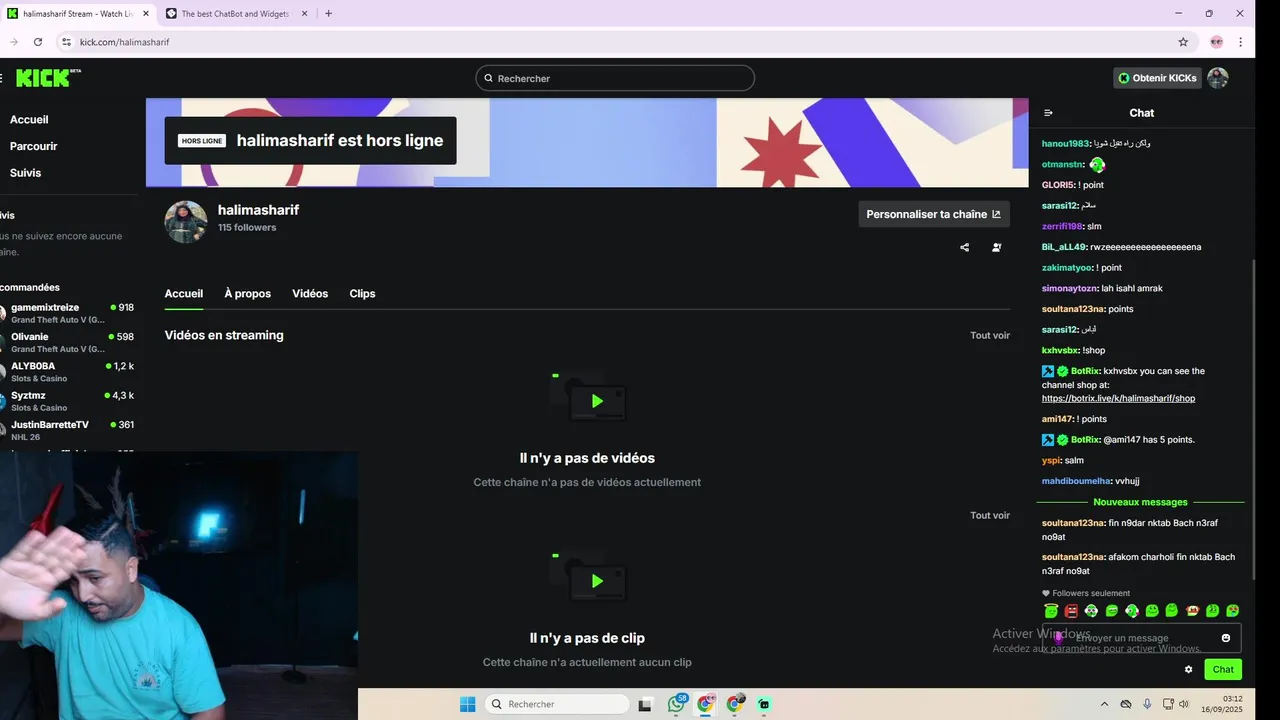Open the ALYBOBA recommended channel
The width and height of the screenshot is (1280, 720).
(x=68, y=371)
